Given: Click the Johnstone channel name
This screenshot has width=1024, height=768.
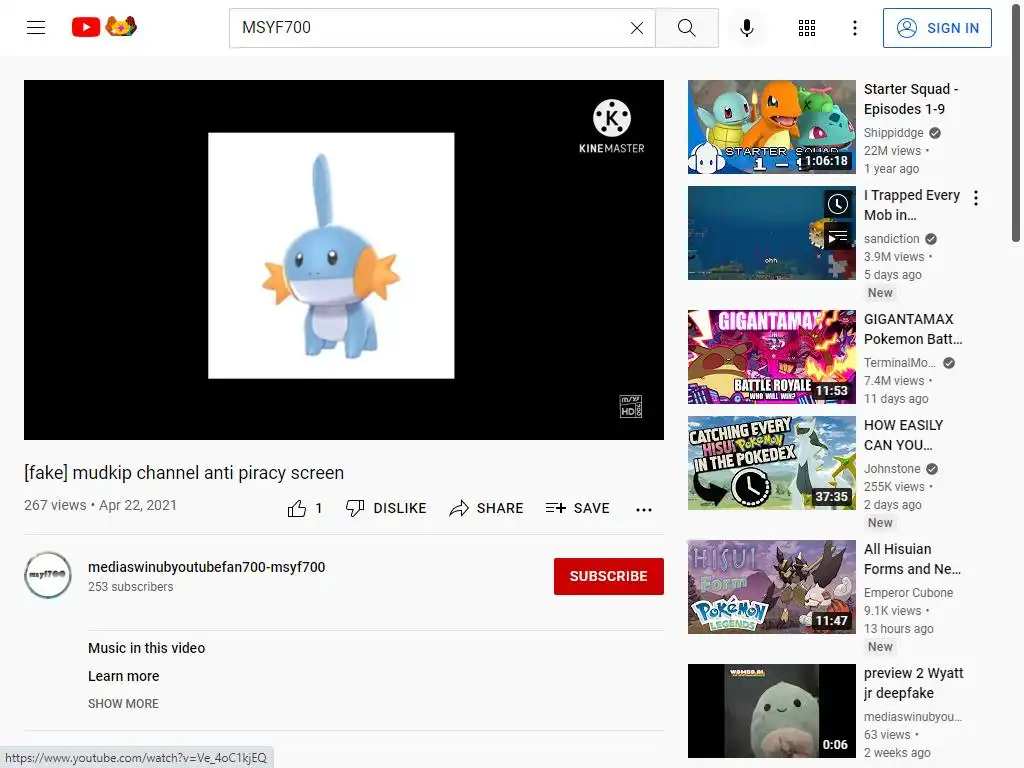Looking at the screenshot, I should click(x=892, y=468).
